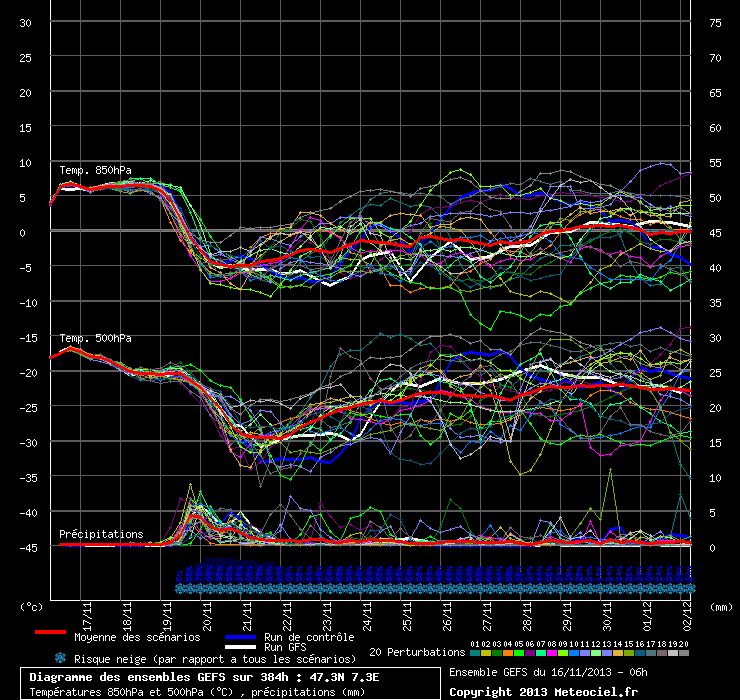Image resolution: width=740 pixels, height=700 pixels.
Task: Click the red line legend marker for Moyenne des scénarios
Action: (x=50, y=633)
